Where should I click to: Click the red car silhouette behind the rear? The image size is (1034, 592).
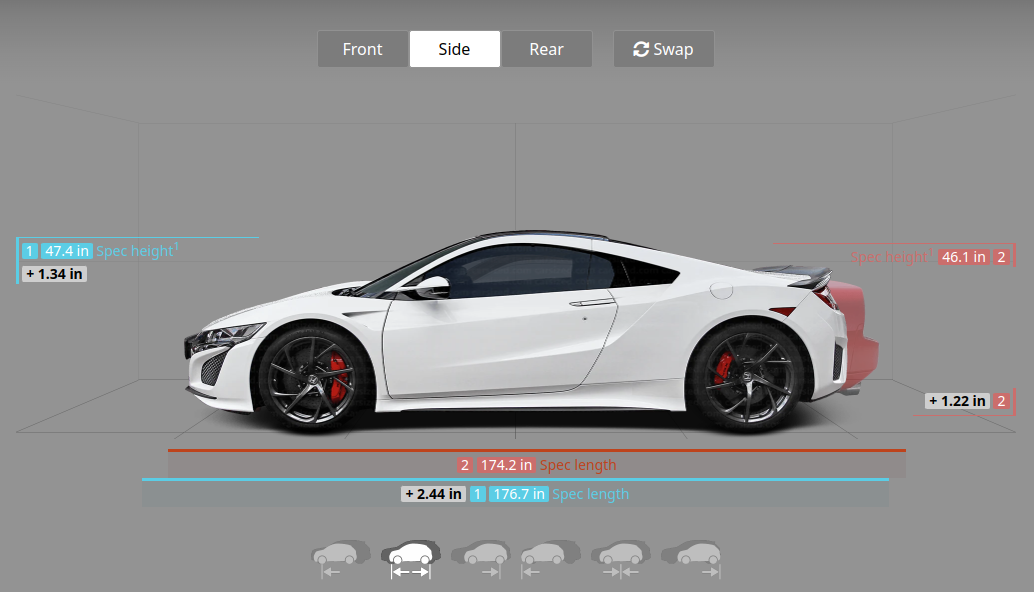[861, 336]
